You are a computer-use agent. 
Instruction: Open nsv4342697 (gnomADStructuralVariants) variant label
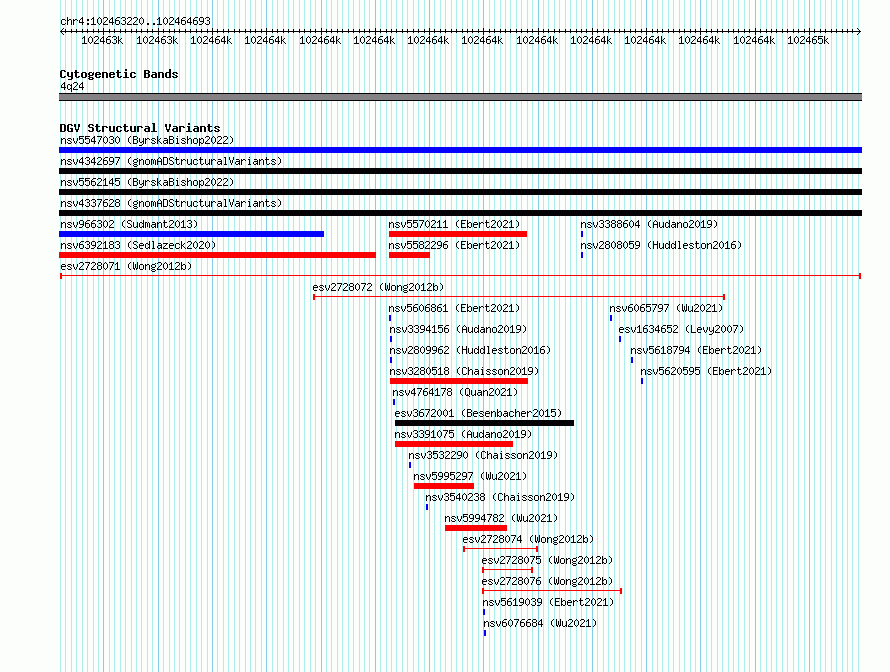171,161
